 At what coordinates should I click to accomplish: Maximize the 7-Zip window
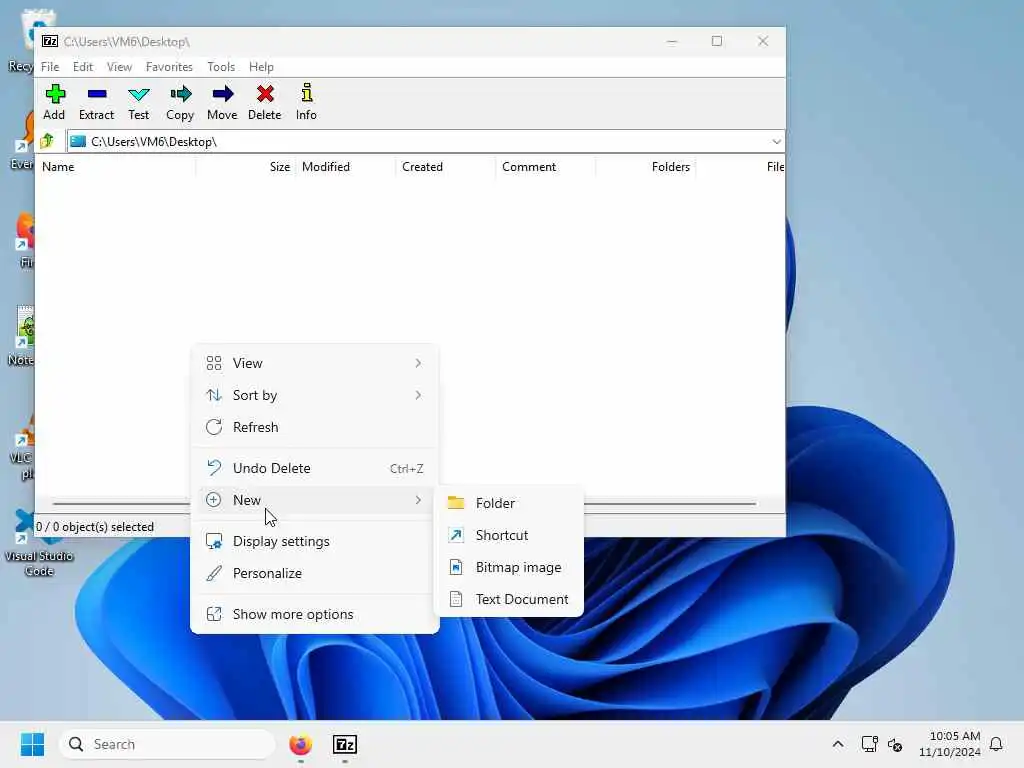click(x=716, y=41)
